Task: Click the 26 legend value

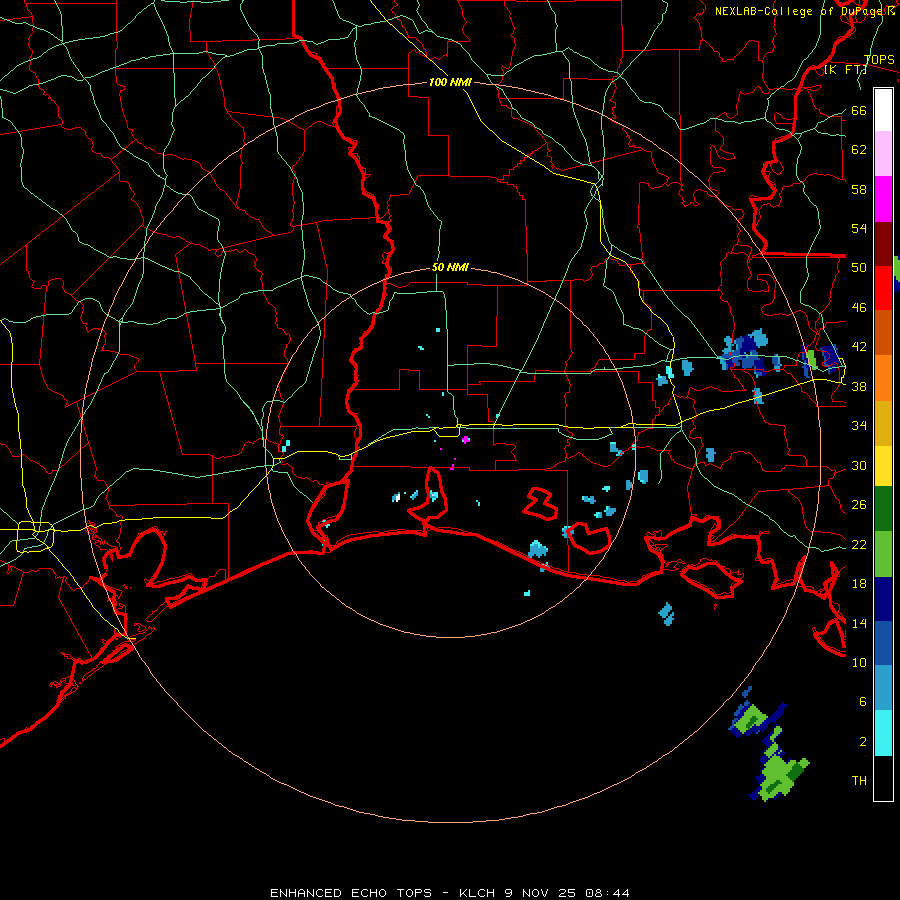Action: click(859, 505)
